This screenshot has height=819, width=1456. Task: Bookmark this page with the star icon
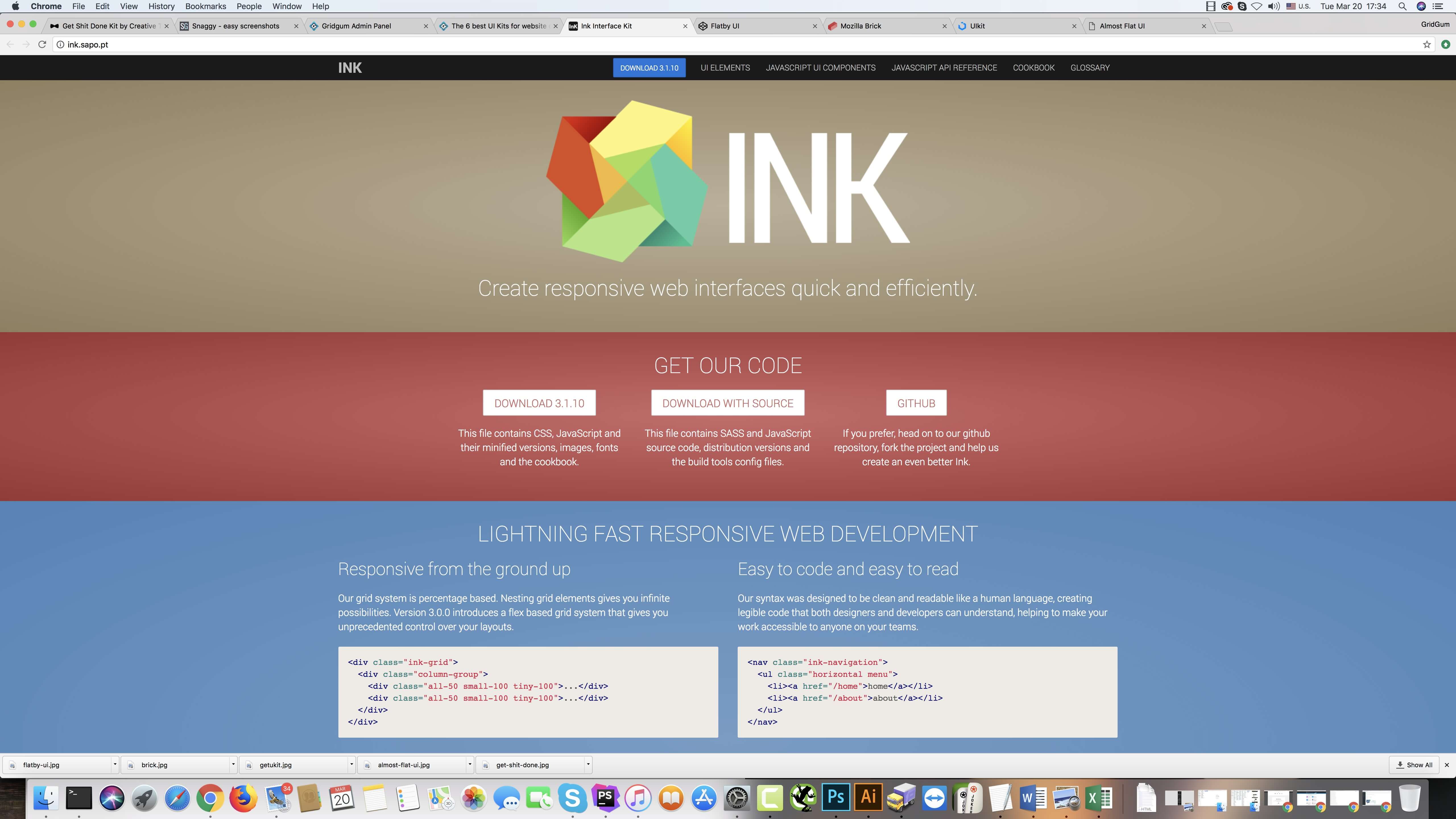1427,45
